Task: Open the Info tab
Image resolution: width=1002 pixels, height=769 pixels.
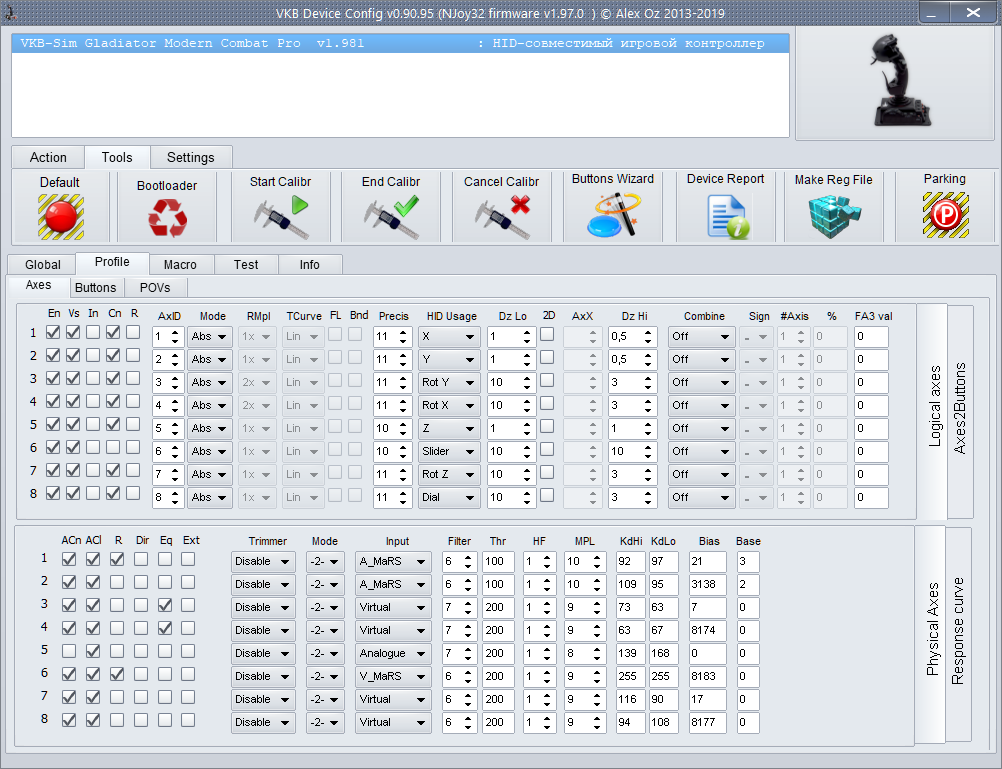Action: tap(309, 265)
